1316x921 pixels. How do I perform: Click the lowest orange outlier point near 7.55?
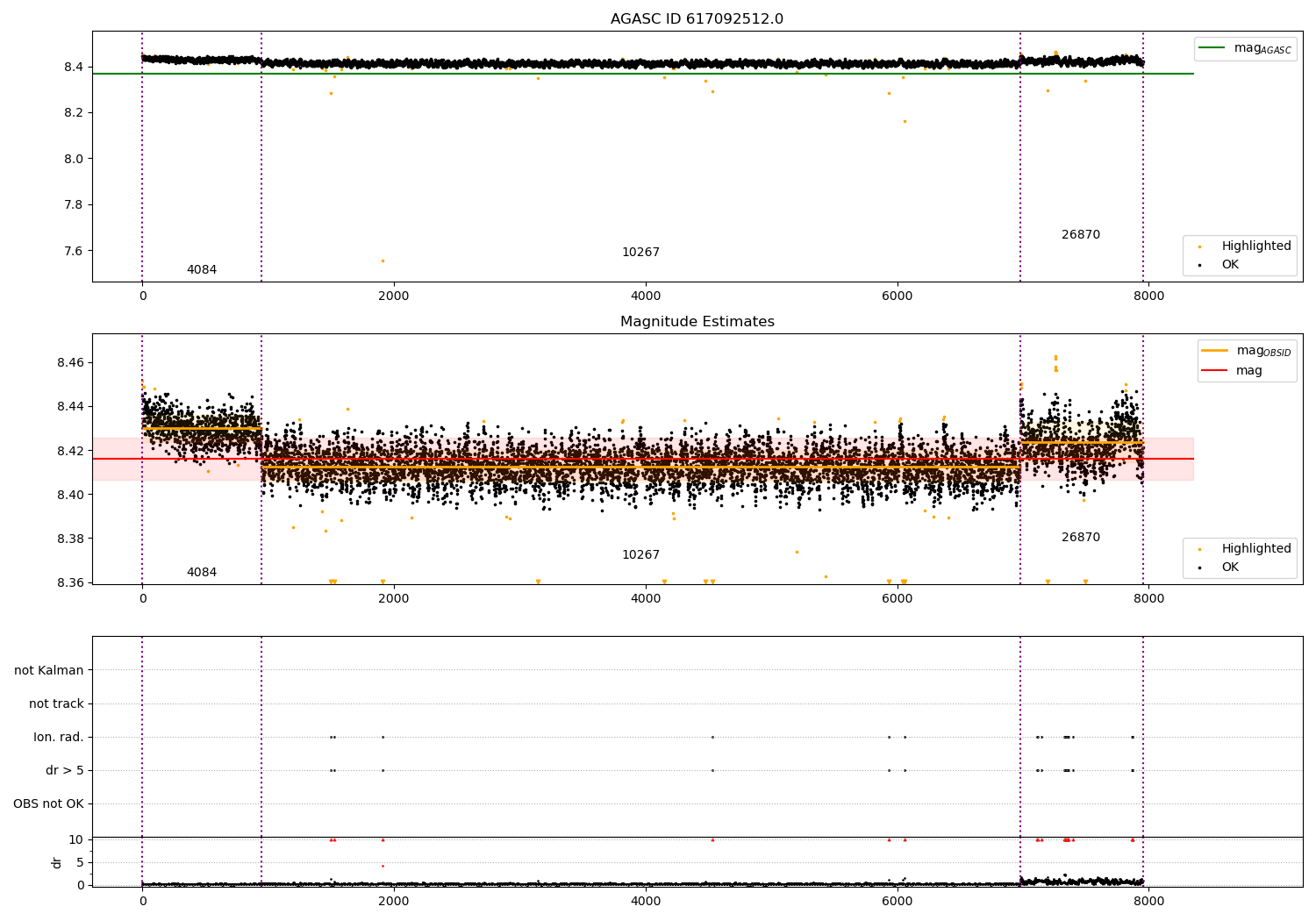(383, 261)
